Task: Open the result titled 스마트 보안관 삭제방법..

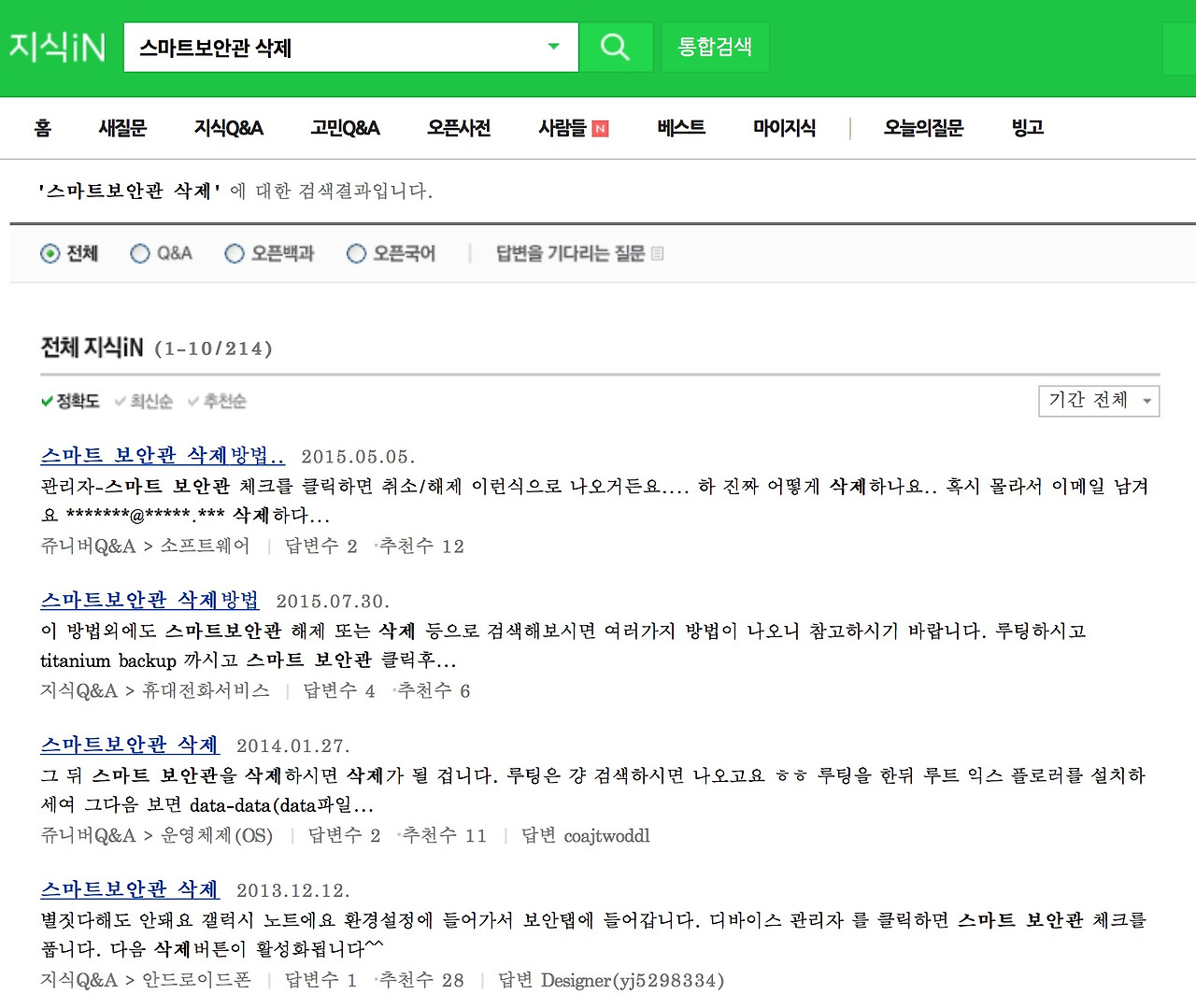Action: pos(161,455)
